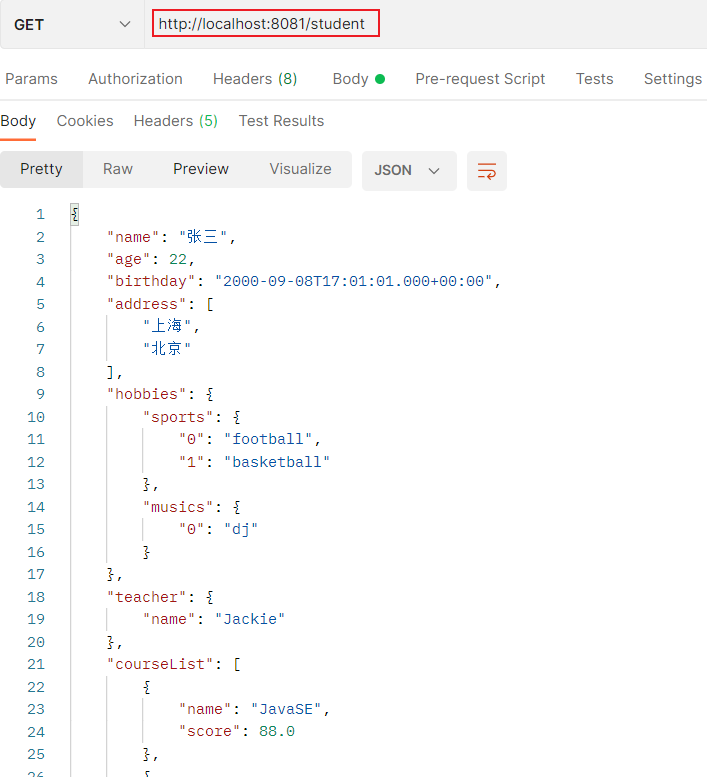This screenshot has height=777, width=707.
Task: Switch to the Authorization tab
Action: coord(135,79)
